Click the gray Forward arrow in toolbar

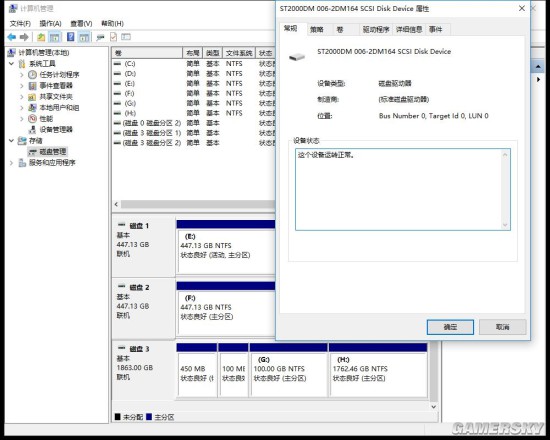pos(24,37)
